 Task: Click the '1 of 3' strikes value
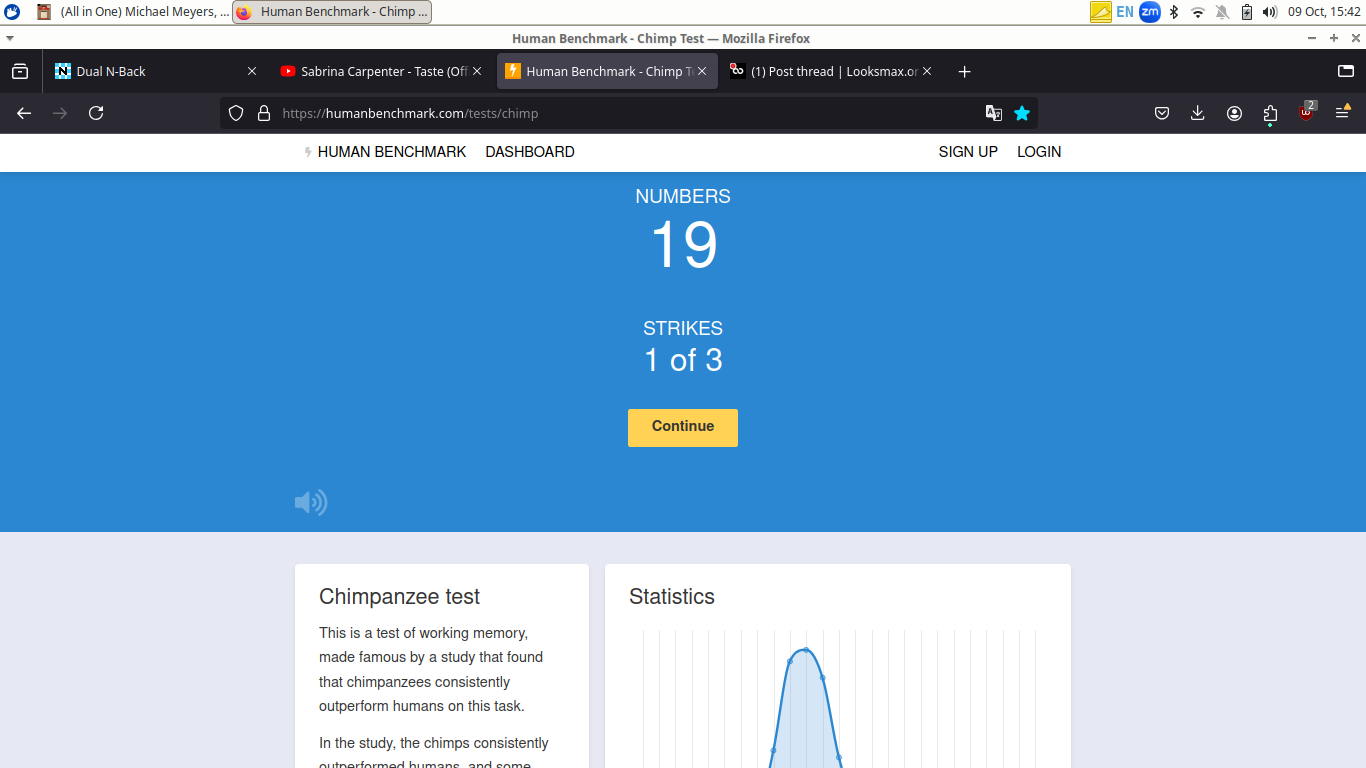(683, 360)
